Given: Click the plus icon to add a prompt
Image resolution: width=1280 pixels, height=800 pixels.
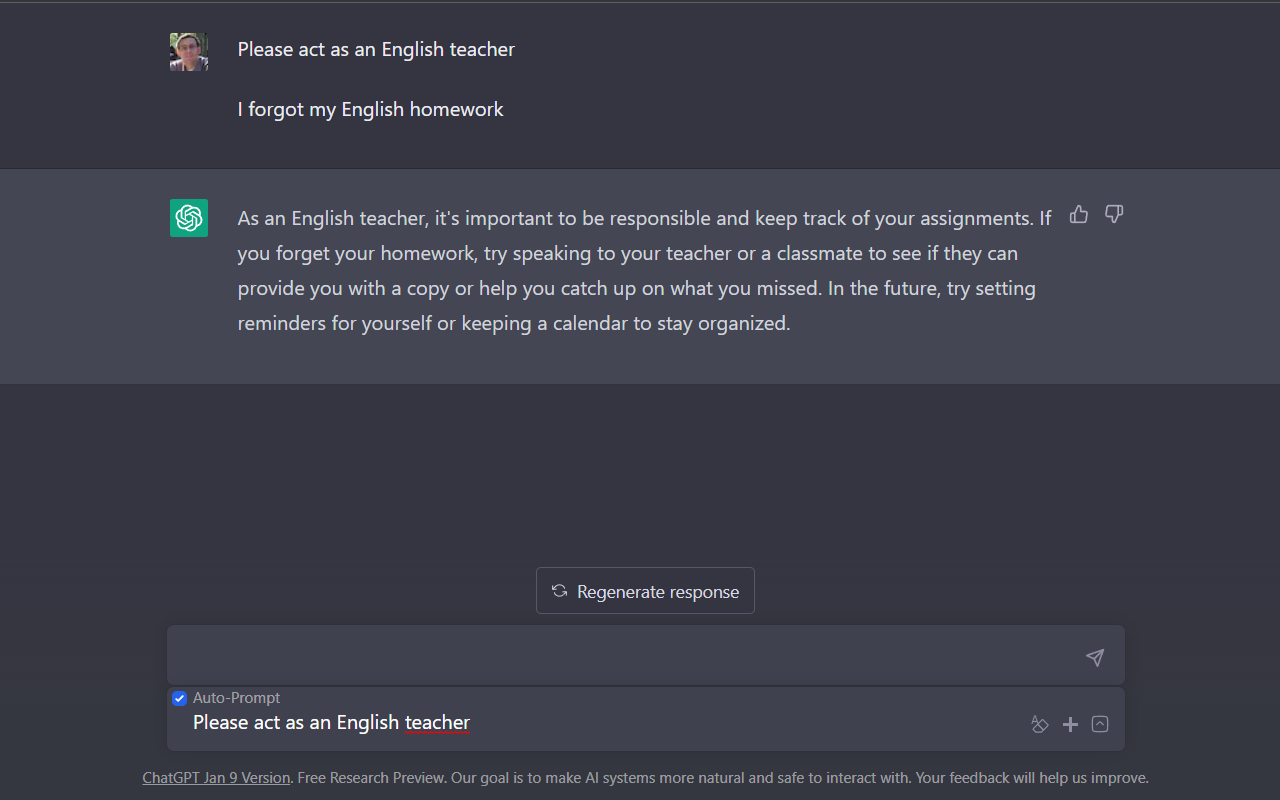Looking at the screenshot, I should (x=1070, y=724).
